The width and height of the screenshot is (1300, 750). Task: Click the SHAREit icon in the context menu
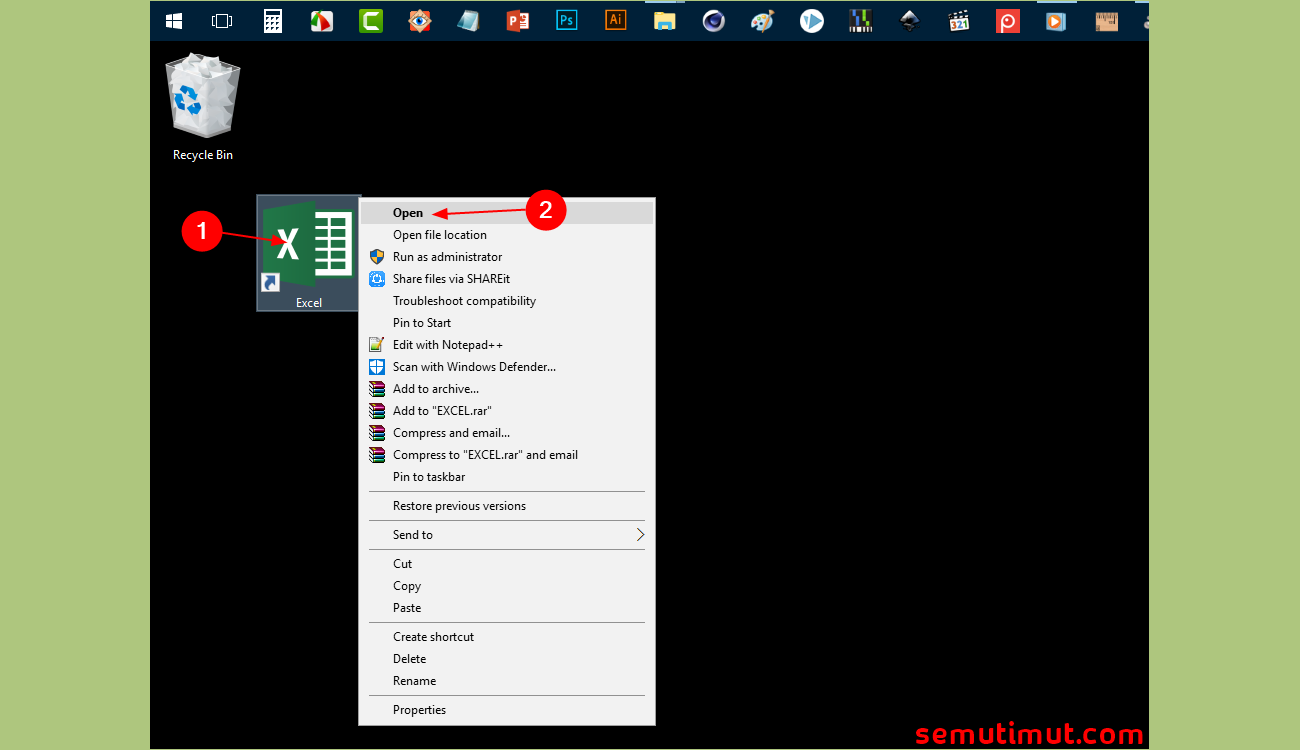tap(377, 279)
